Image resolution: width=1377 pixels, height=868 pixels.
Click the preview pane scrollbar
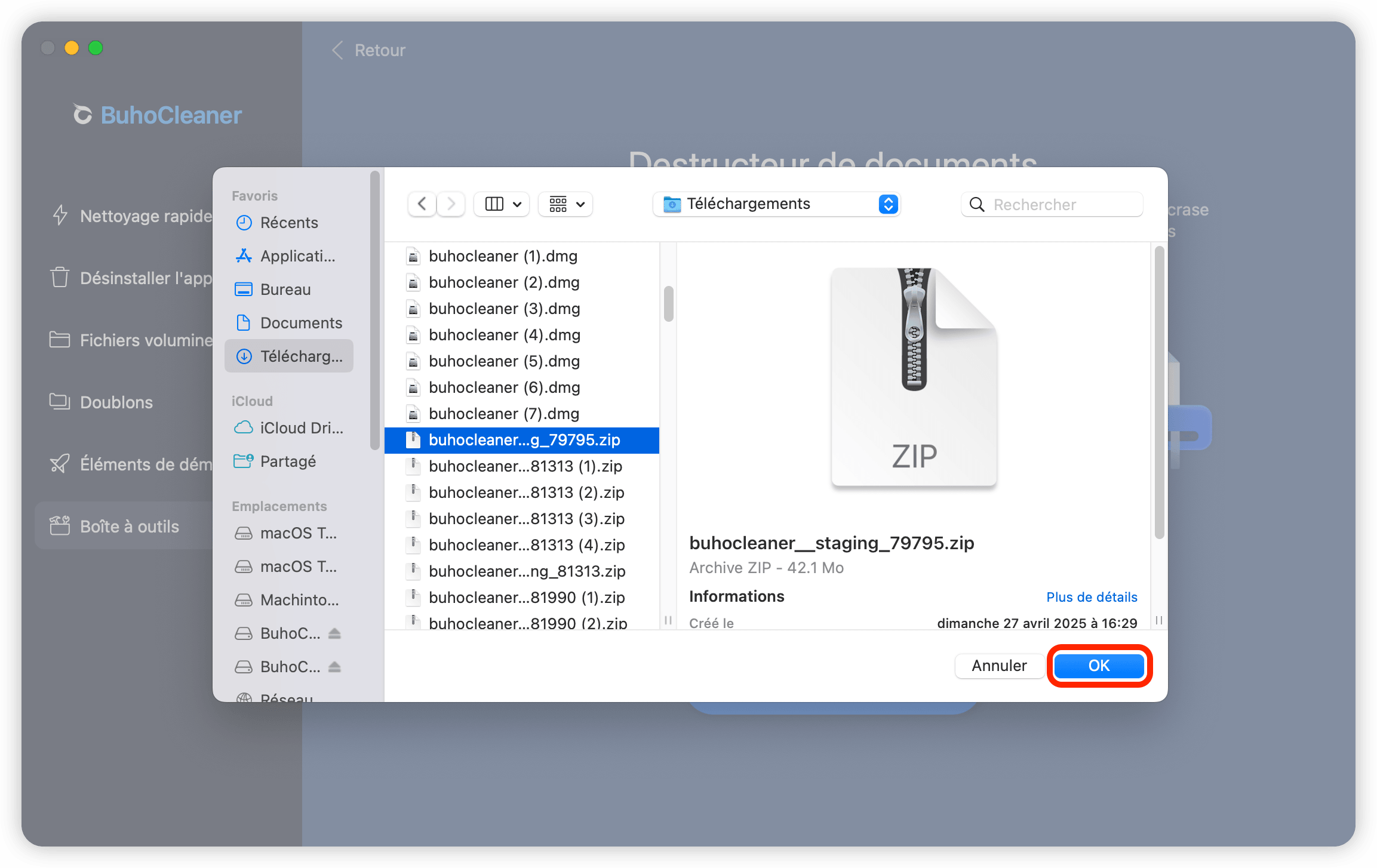click(x=1159, y=393)
